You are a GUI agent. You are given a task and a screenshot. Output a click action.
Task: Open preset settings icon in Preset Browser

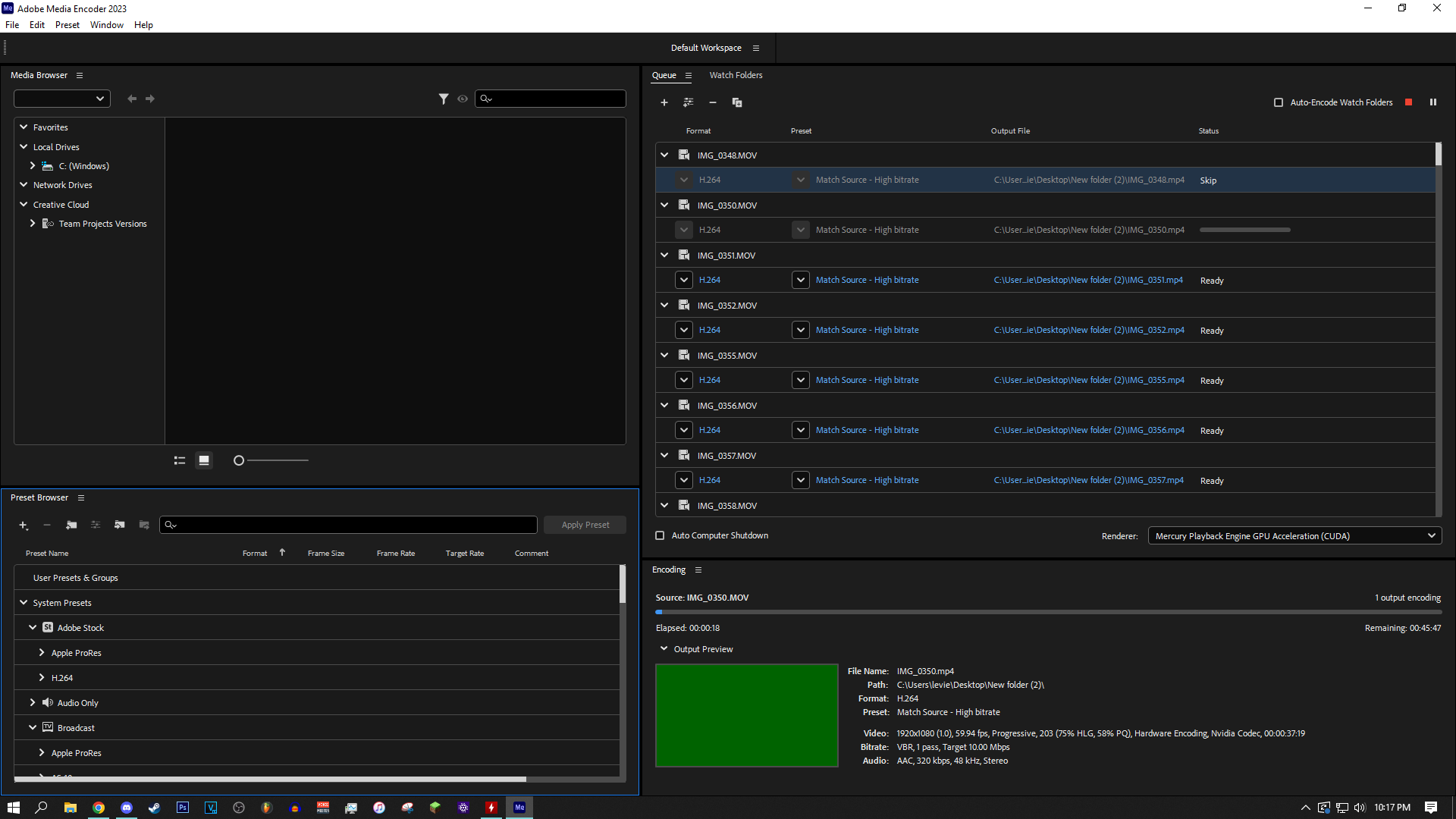(x=96, y=525)
